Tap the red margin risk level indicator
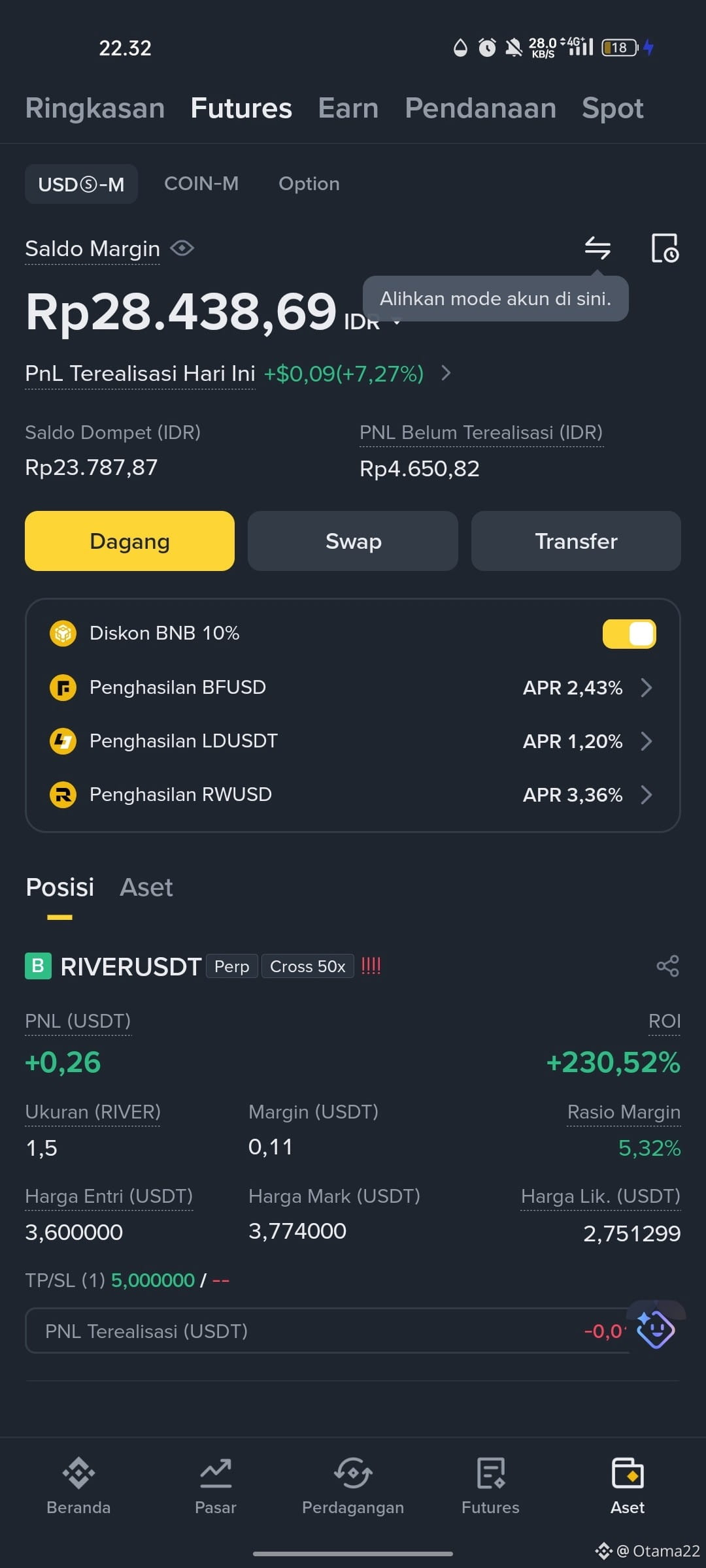This screenshot has height=1568, width=706. (371, 966)
